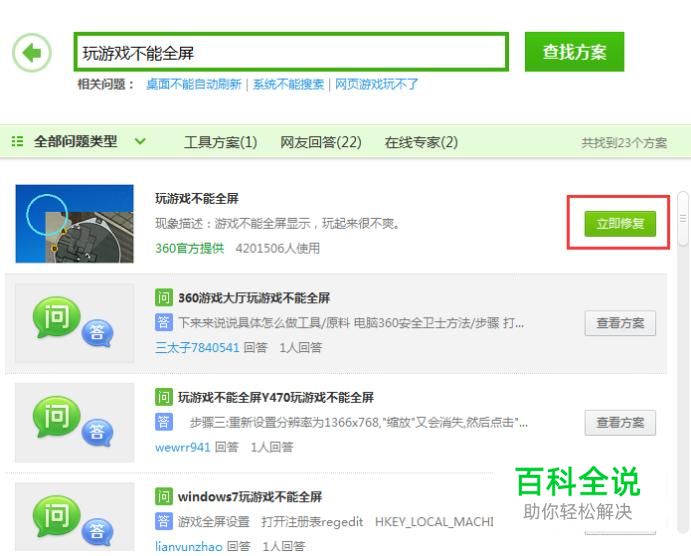This screenshot has height=556, width=691.
Task: Click the answer snippet 步骤三:重新设置分辨率为1366x768
Action: point(359,423)
